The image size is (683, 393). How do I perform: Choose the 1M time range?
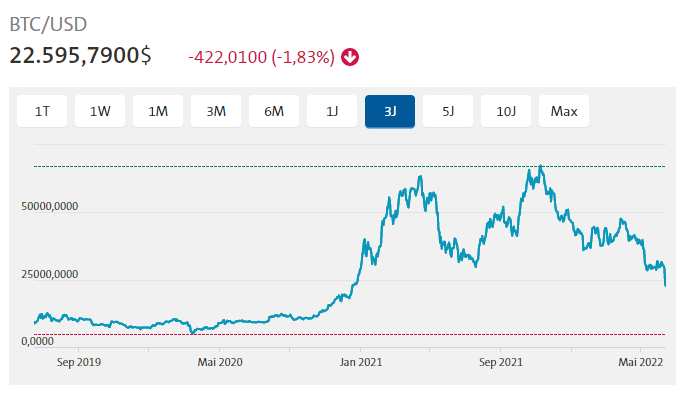[158, 111]
